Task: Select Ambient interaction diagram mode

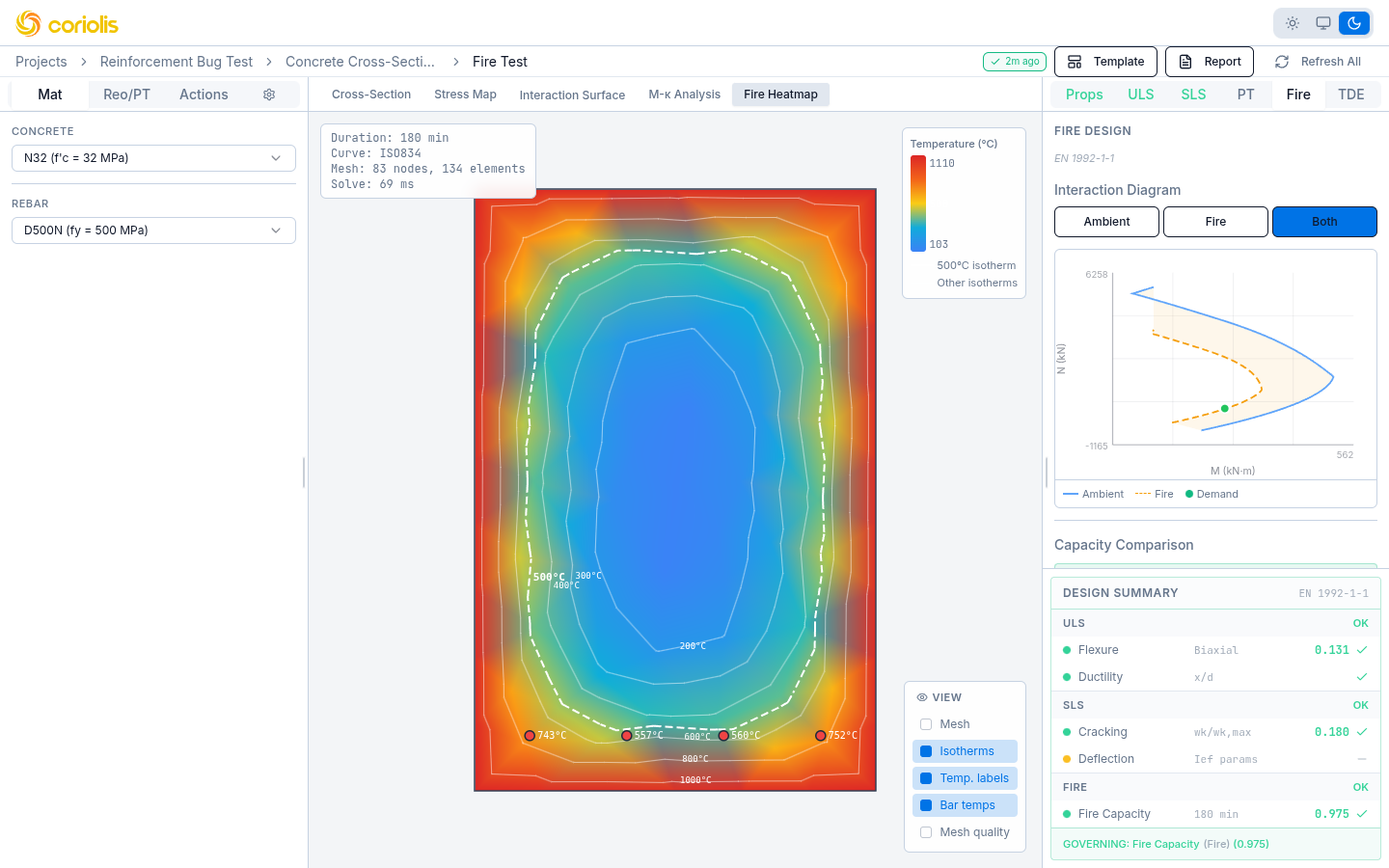Action: click(1106, 222)
